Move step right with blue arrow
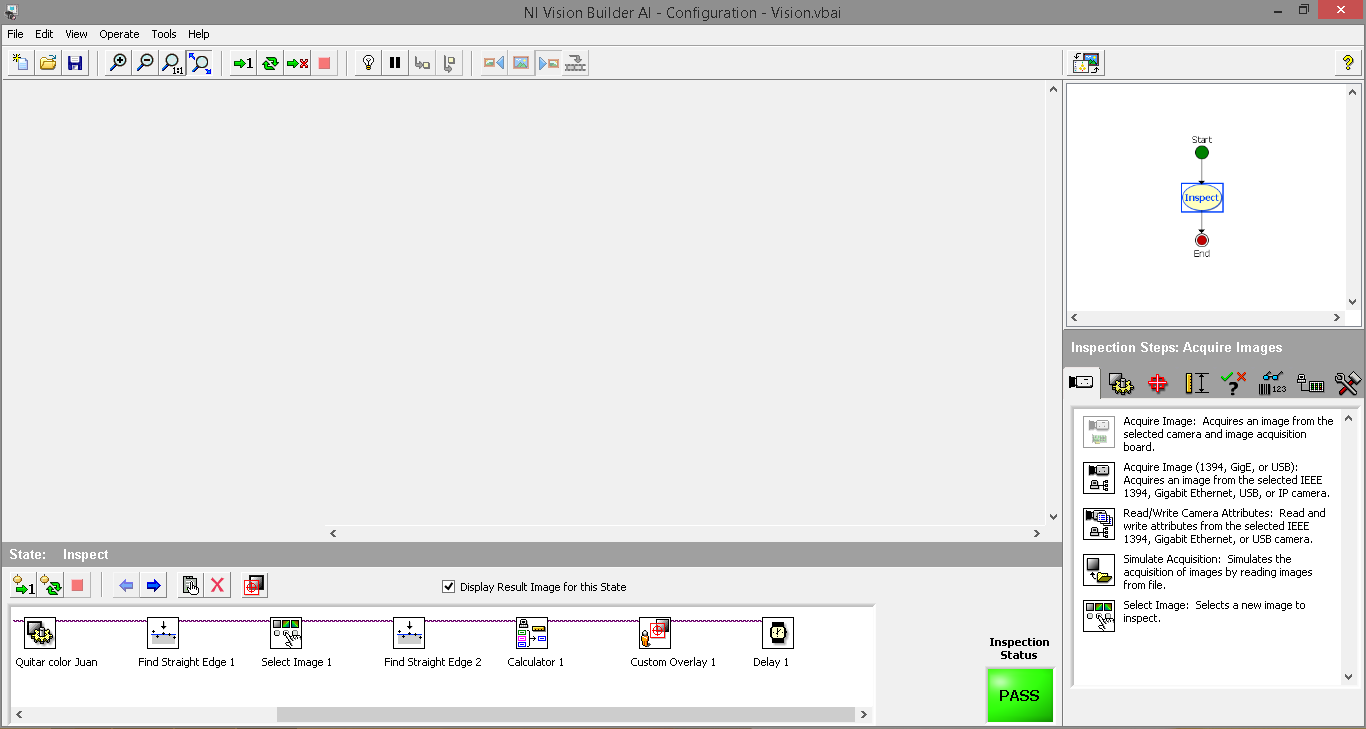Screen dimensions: 1366x729 153,585
